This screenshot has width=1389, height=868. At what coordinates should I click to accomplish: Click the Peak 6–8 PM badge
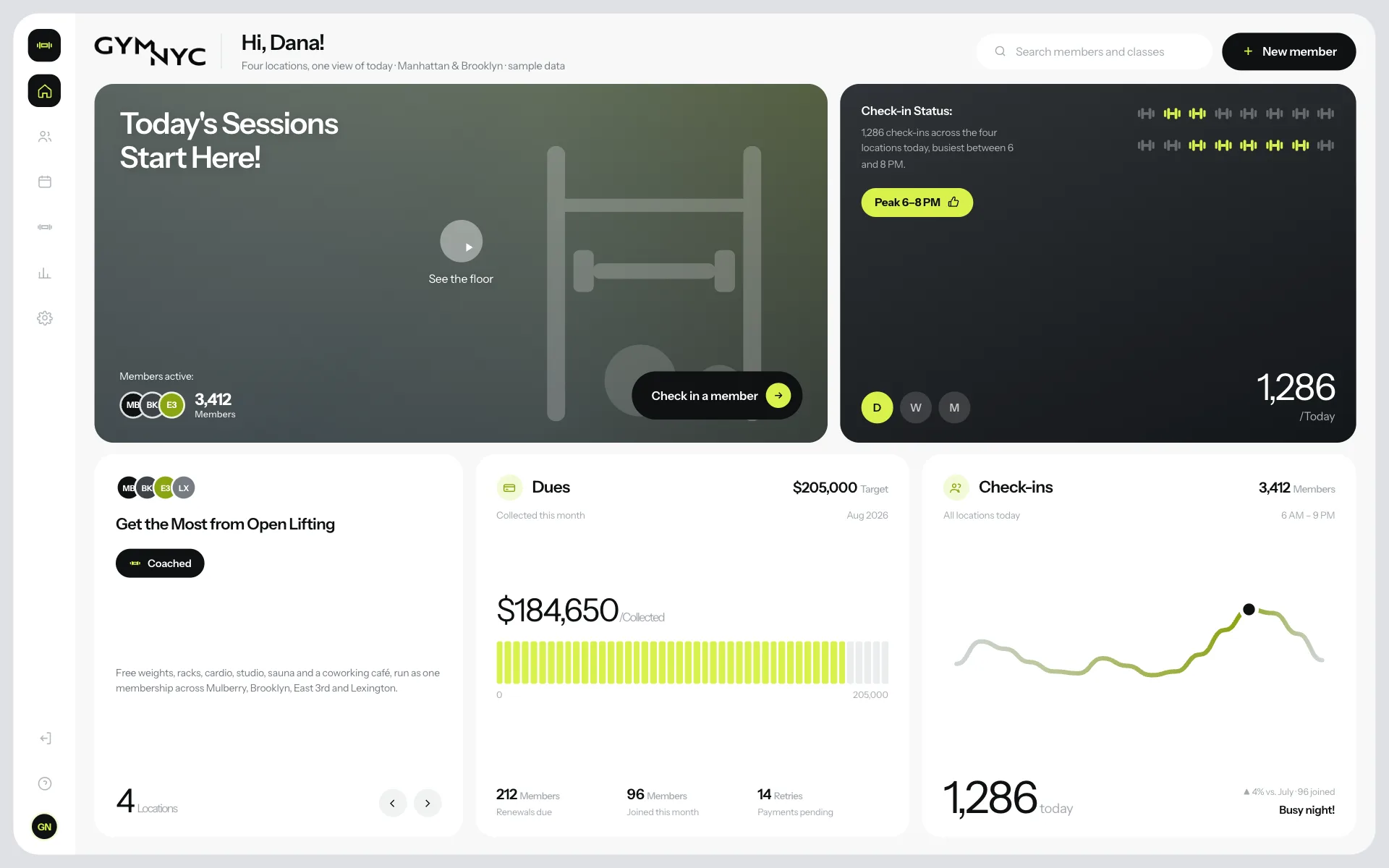917,203
